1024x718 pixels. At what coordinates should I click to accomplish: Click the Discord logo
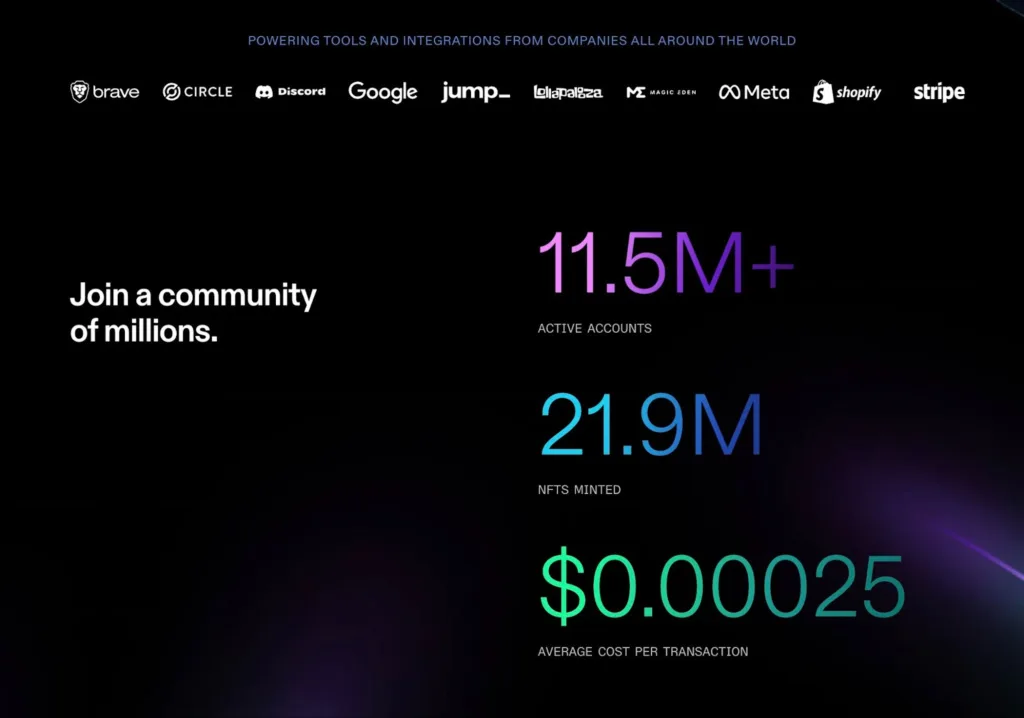290,91
